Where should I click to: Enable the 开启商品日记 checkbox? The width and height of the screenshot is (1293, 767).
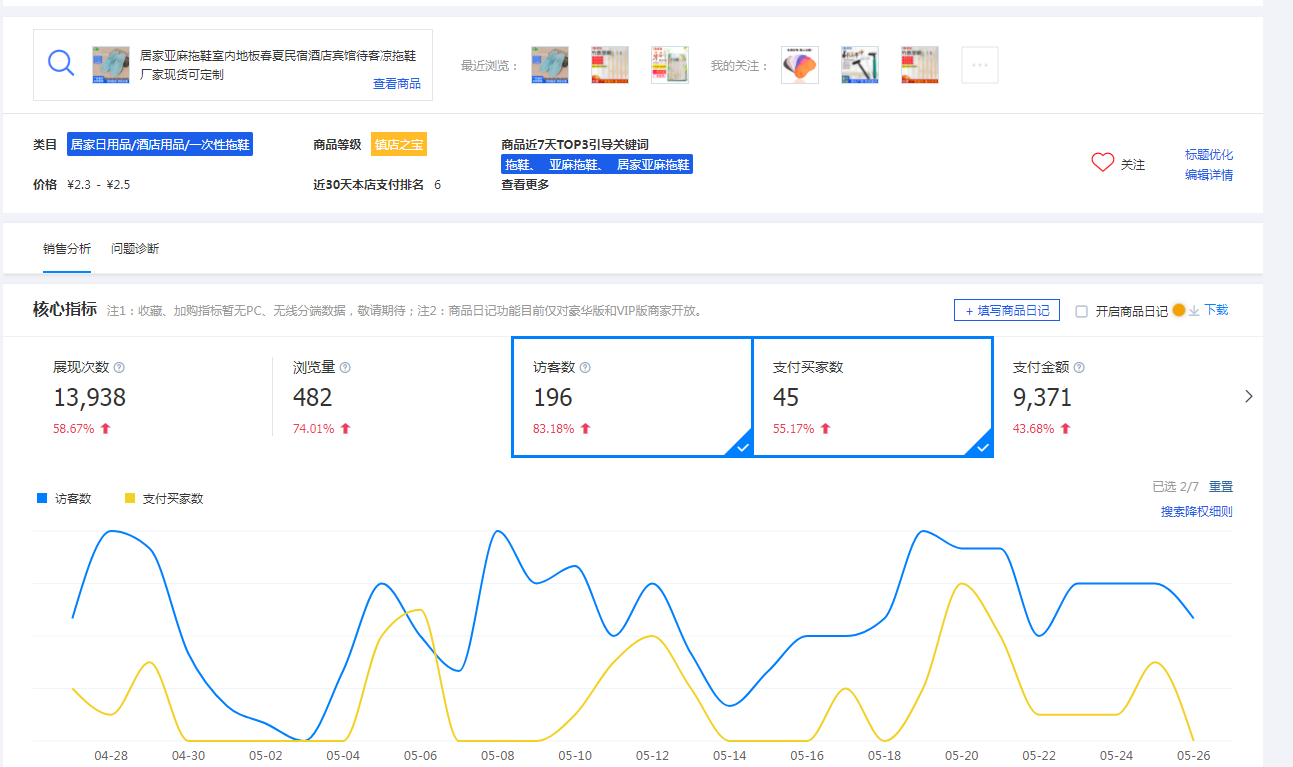(x=1081, y=311)
